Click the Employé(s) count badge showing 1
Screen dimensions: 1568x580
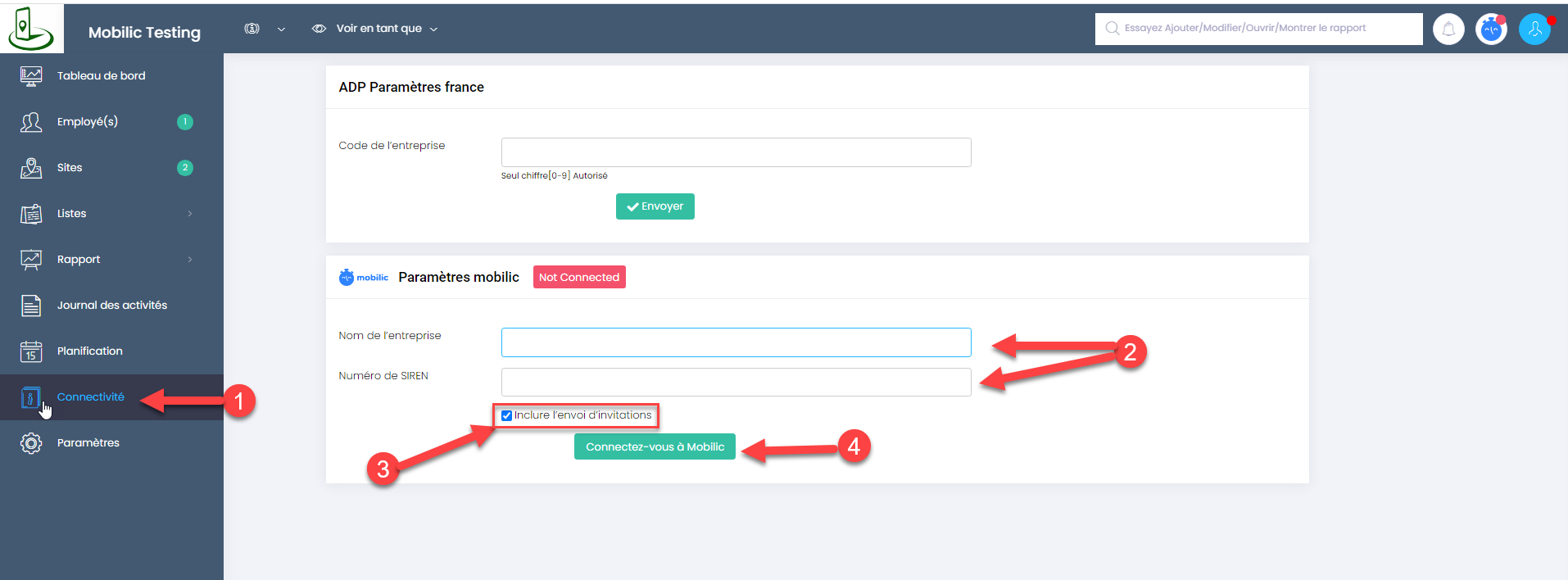[x=185, y=122]
